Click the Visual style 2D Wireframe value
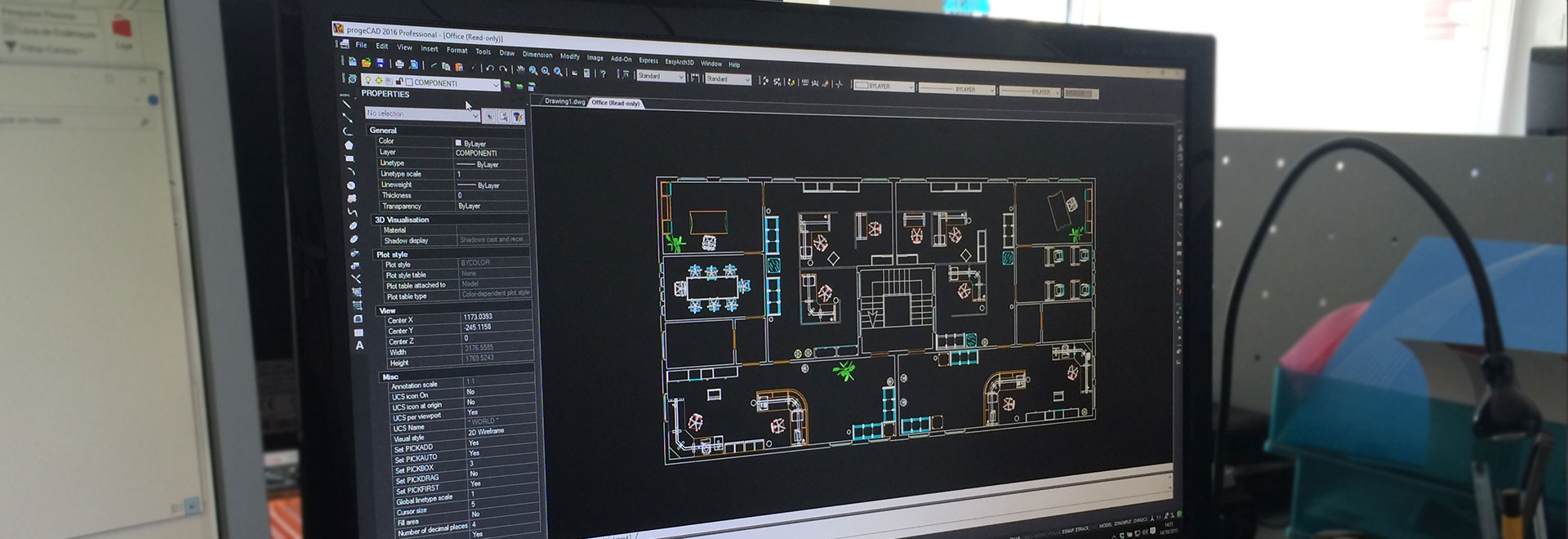 (486, 431)
